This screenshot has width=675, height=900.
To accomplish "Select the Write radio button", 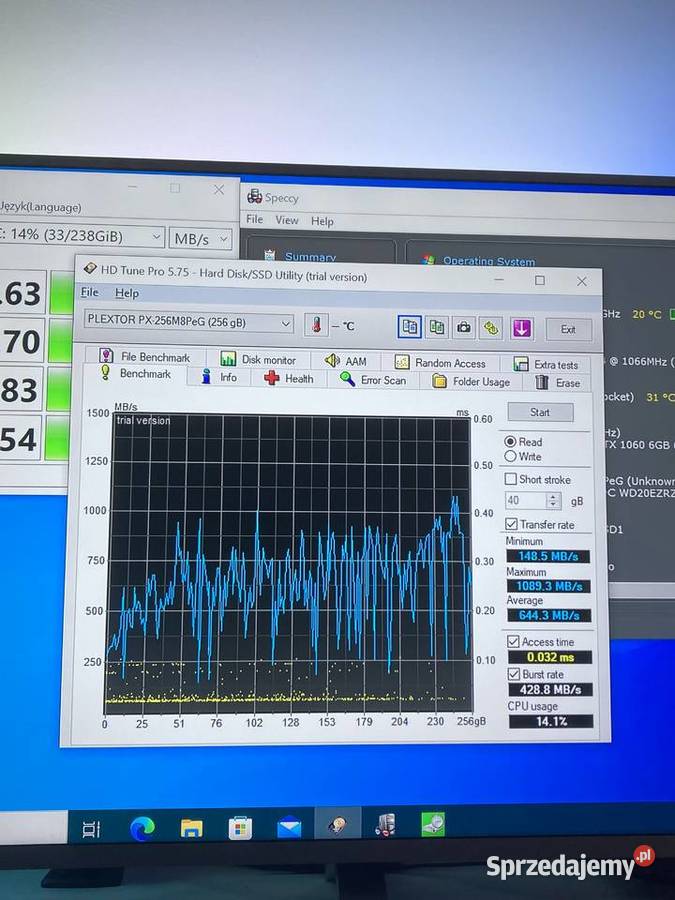I will (511, 457).
